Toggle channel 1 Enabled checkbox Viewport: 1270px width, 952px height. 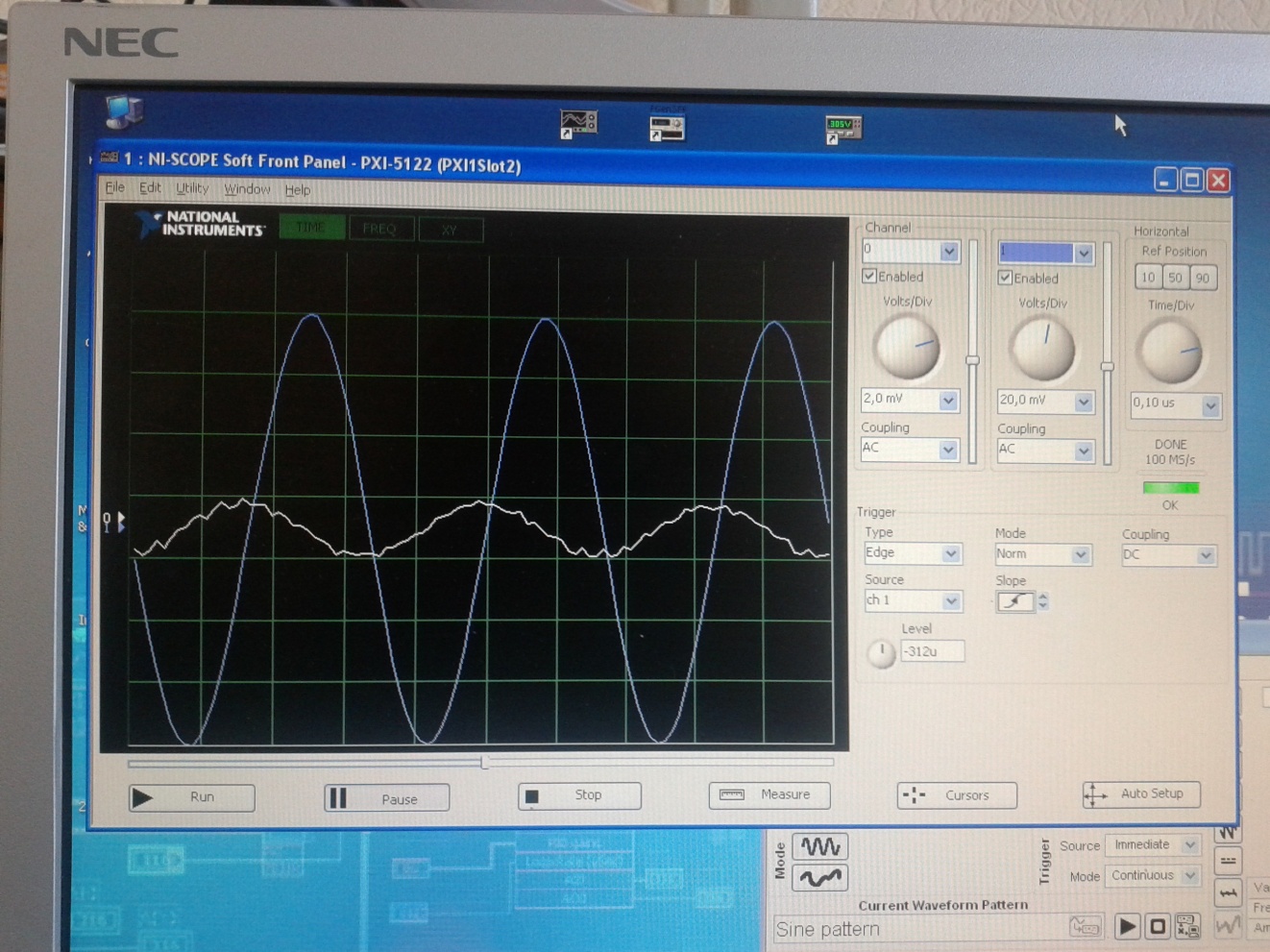coord(1005,279)
